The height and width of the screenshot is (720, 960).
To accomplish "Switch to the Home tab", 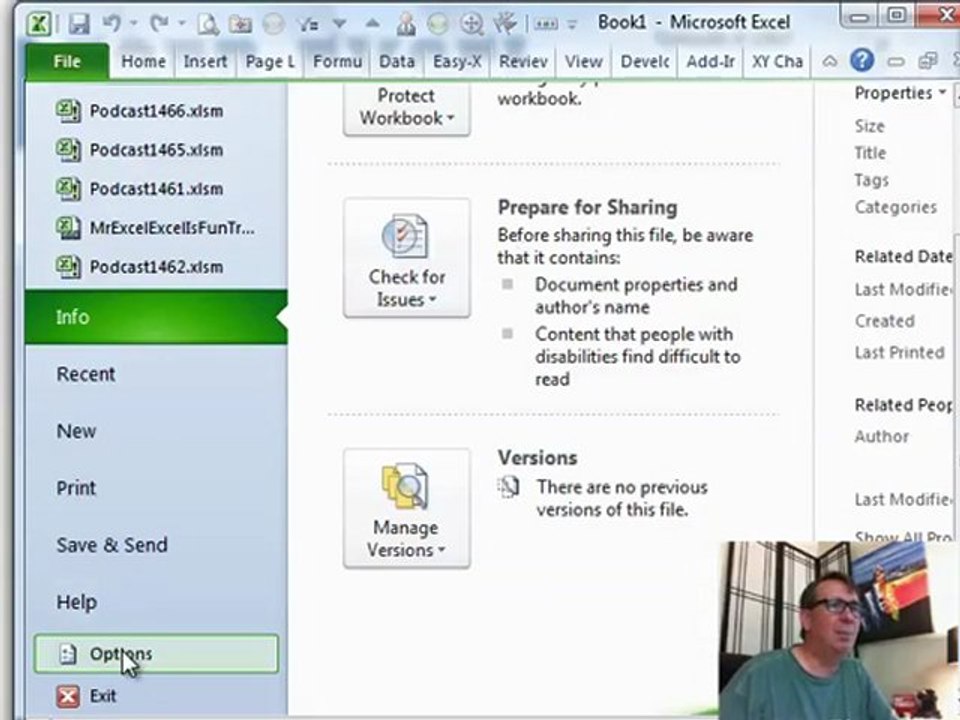I will click(143, 61).
